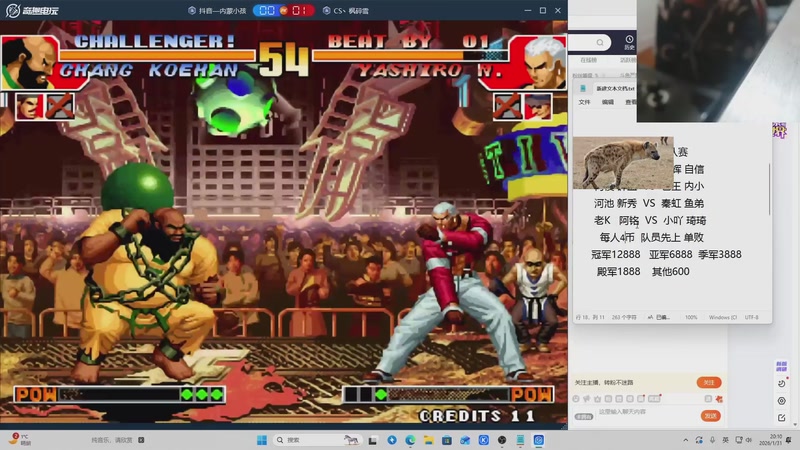Click the microphone tray icon

(x=712, y=440)
